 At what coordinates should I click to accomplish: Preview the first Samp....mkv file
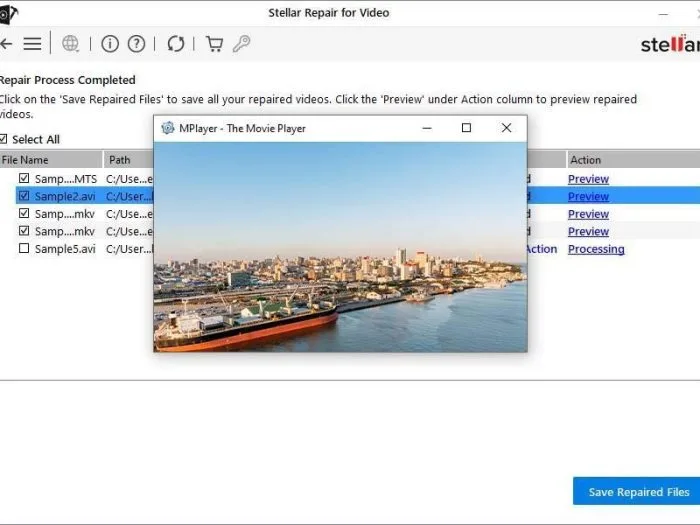pos(588,214)
